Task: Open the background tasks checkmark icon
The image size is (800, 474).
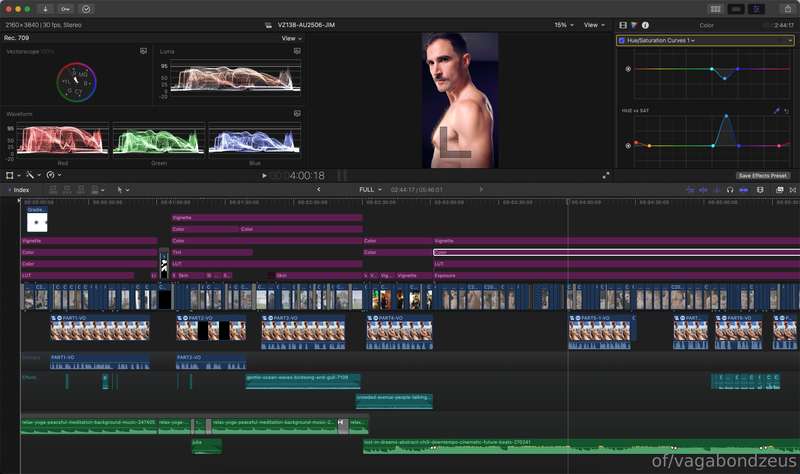Action: tap(86, 9)
